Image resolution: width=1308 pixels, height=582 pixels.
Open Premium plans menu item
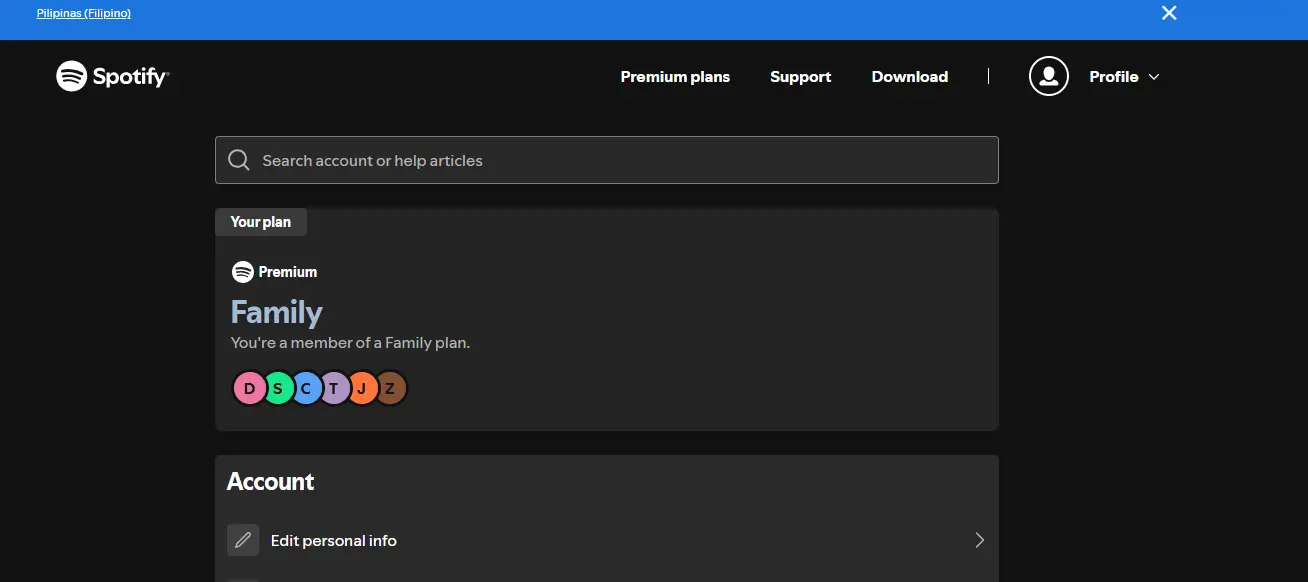pos(675,77)
